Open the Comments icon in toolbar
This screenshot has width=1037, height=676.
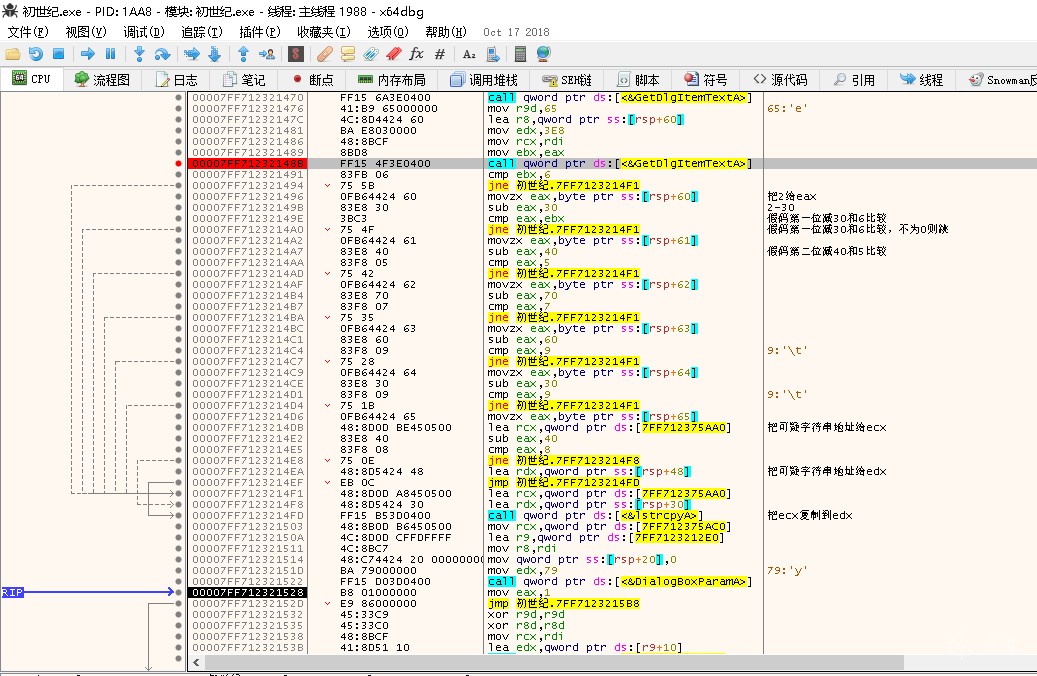tap(348, 54)
